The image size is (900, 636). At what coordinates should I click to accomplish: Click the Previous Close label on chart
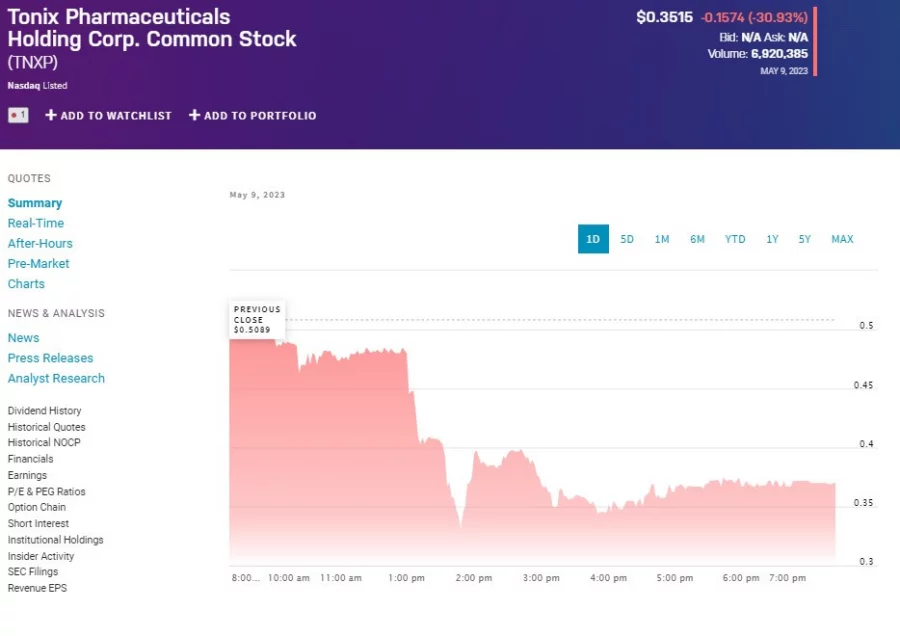click(x=257, y=319)
